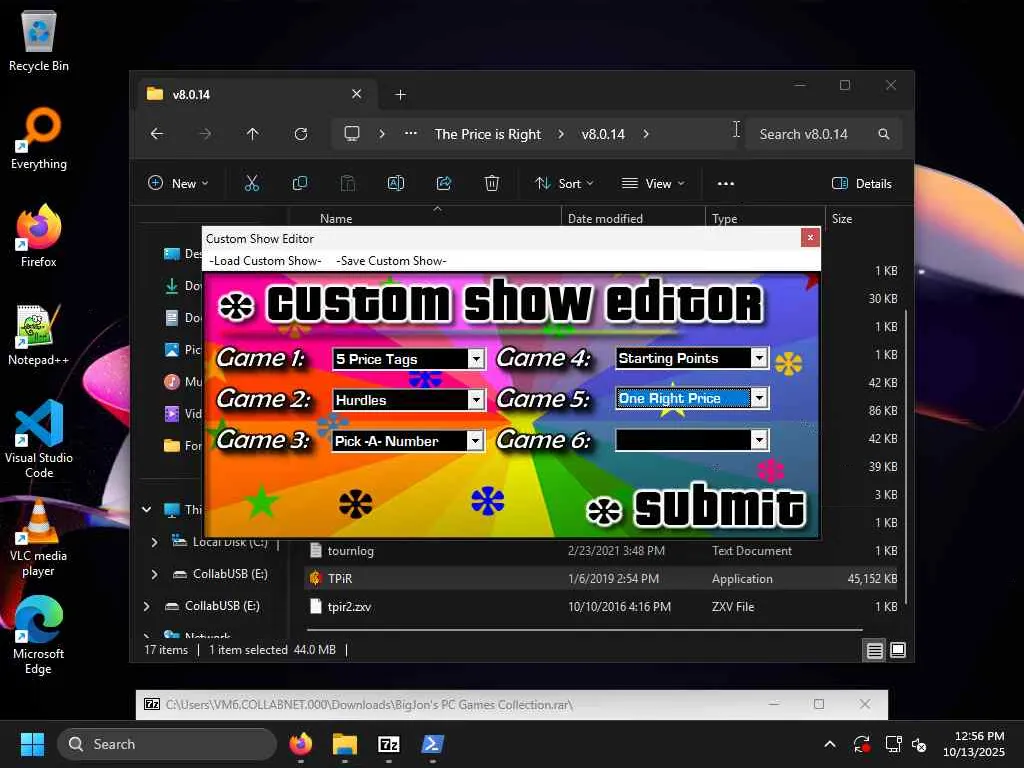Open the View options dropdown
This screenshot has height=768, width=1024.
click(653, 184)
